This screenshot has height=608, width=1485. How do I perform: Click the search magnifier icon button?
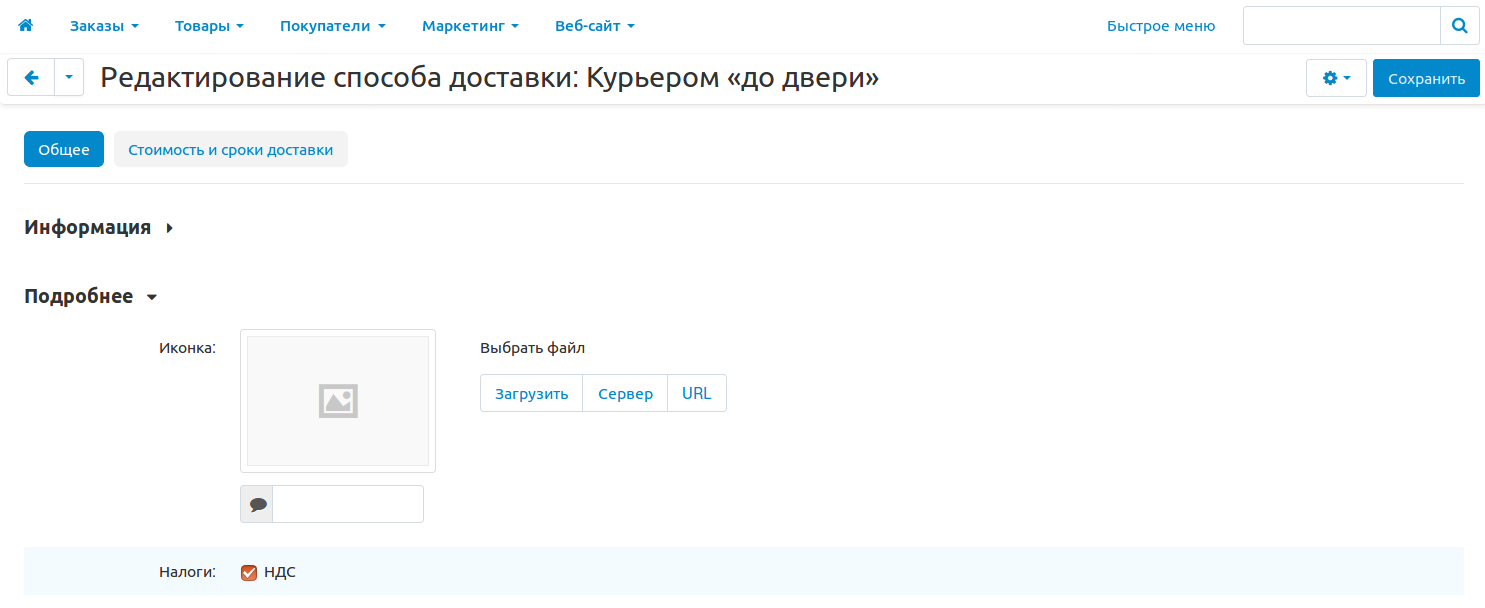1459,26
